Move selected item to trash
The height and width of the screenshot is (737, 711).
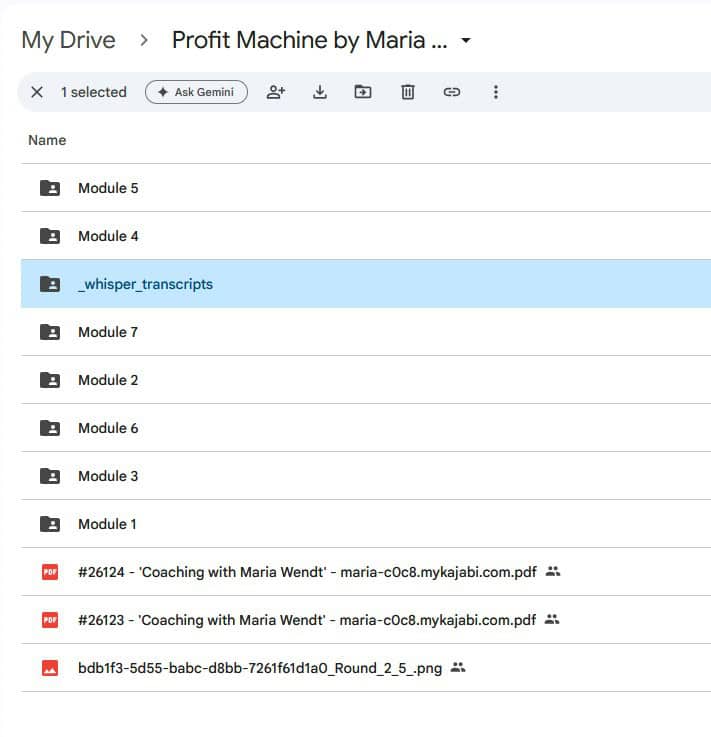point(407,92)
